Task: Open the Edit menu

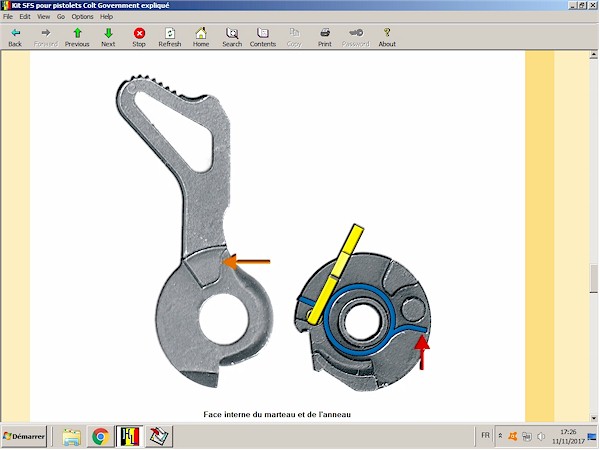Action: [25, 16]
